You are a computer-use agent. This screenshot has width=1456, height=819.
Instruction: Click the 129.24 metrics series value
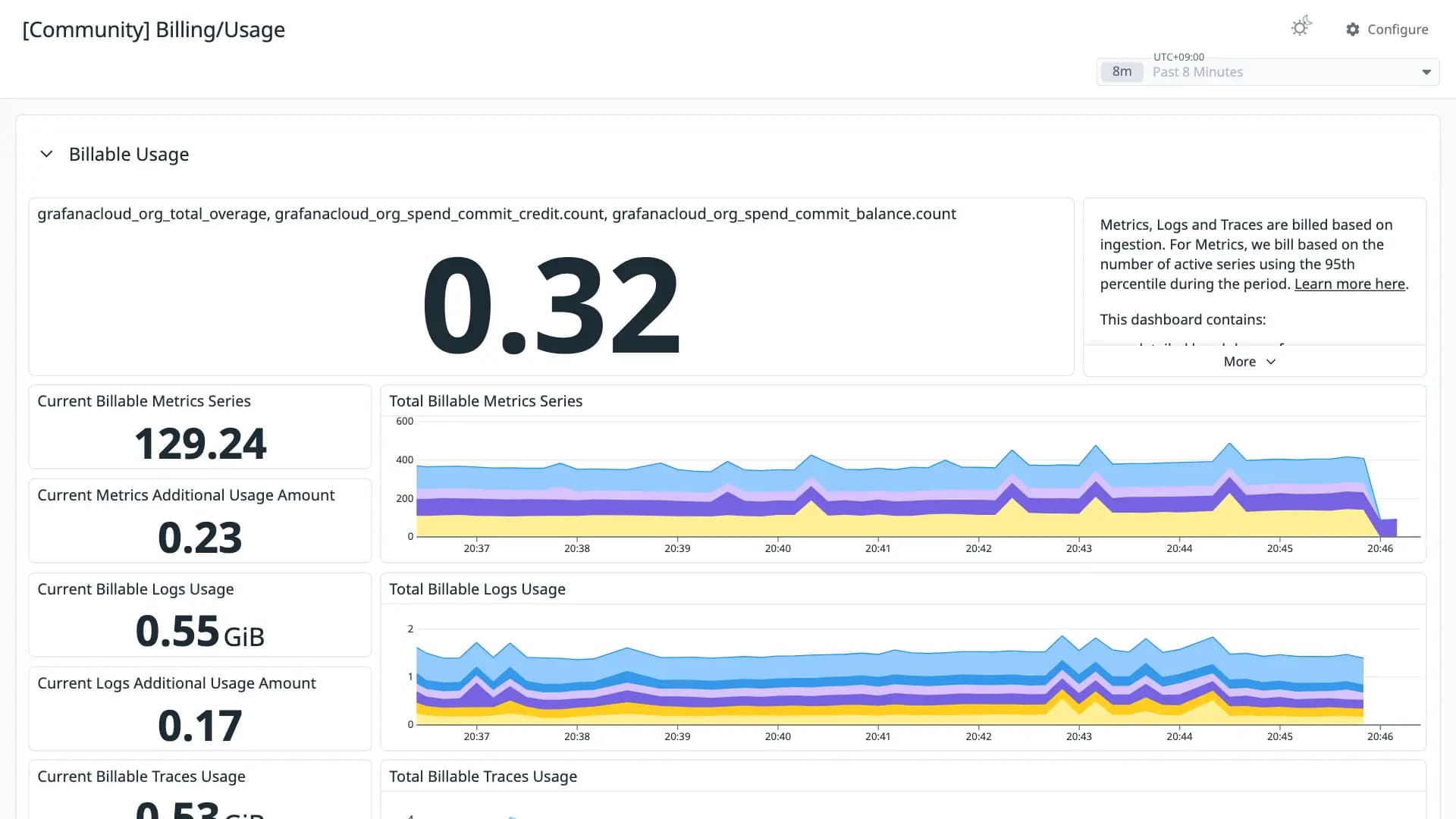point(200,444)
